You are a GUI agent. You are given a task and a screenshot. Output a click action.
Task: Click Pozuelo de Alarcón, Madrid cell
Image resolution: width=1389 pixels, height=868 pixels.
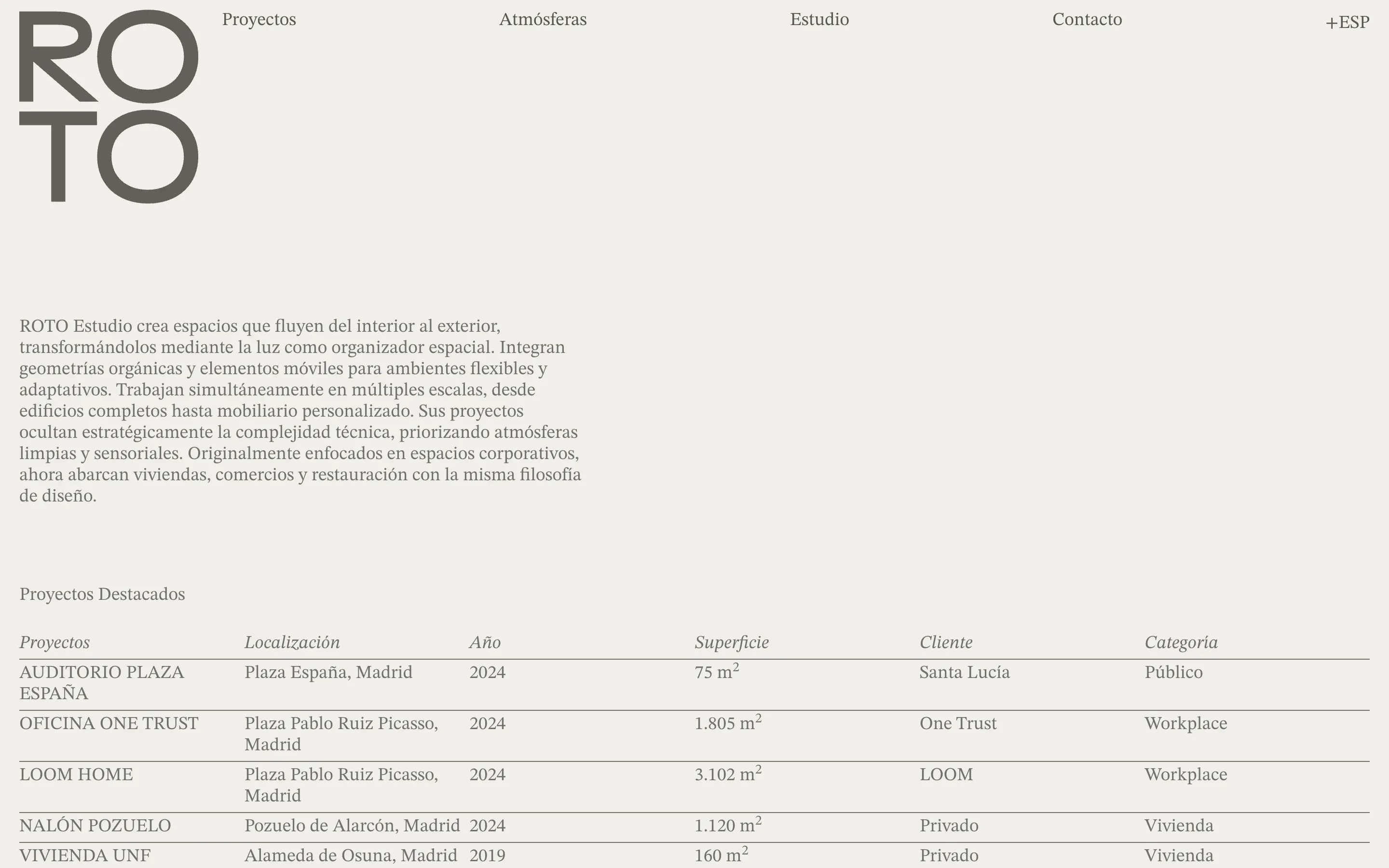[353, 826]
